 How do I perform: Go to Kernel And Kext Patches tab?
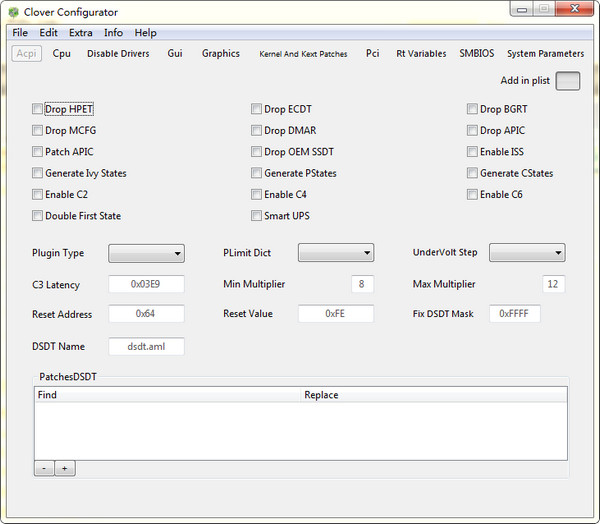[x=303, y=54]
